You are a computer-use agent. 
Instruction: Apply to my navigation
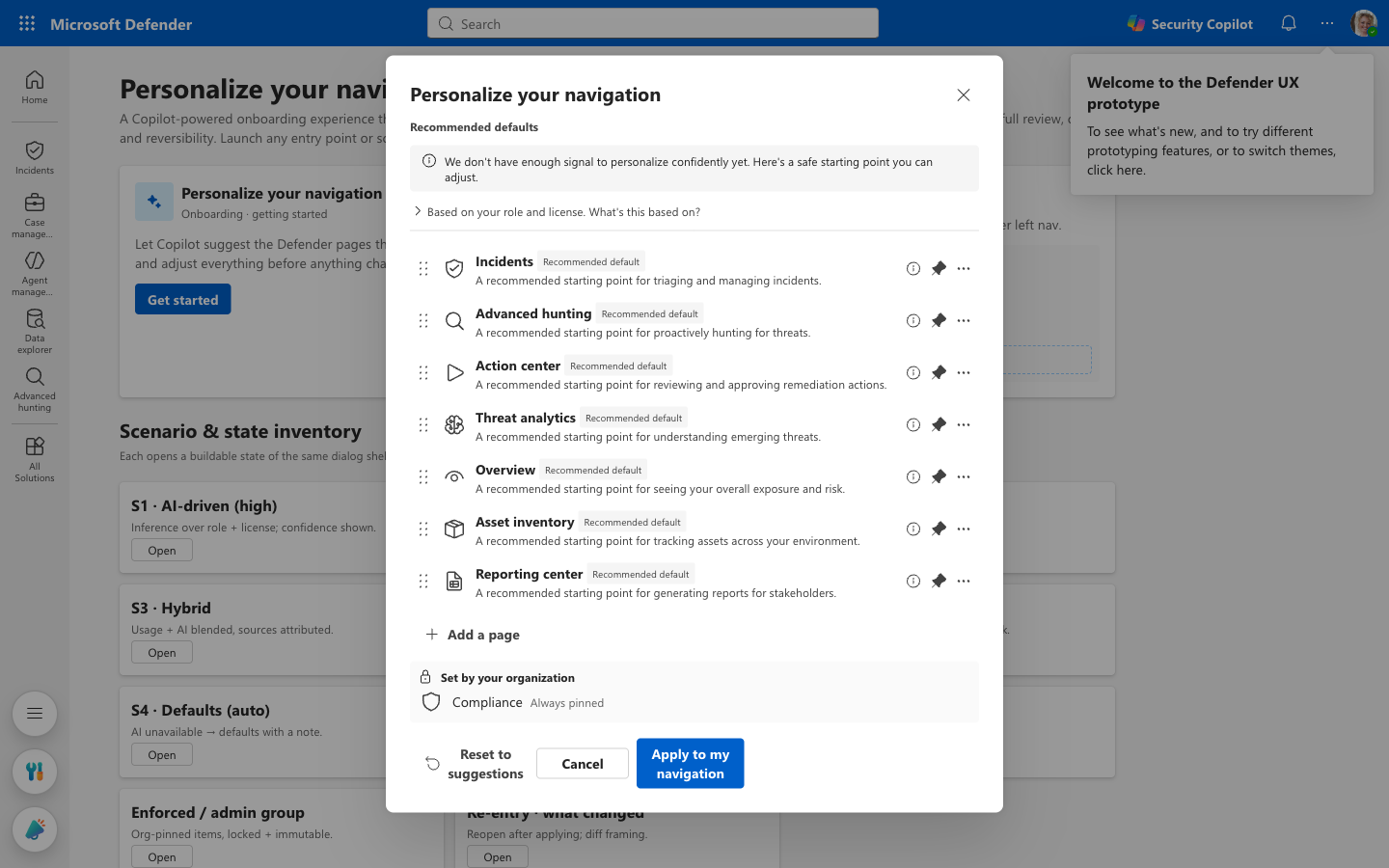(691, 764)
